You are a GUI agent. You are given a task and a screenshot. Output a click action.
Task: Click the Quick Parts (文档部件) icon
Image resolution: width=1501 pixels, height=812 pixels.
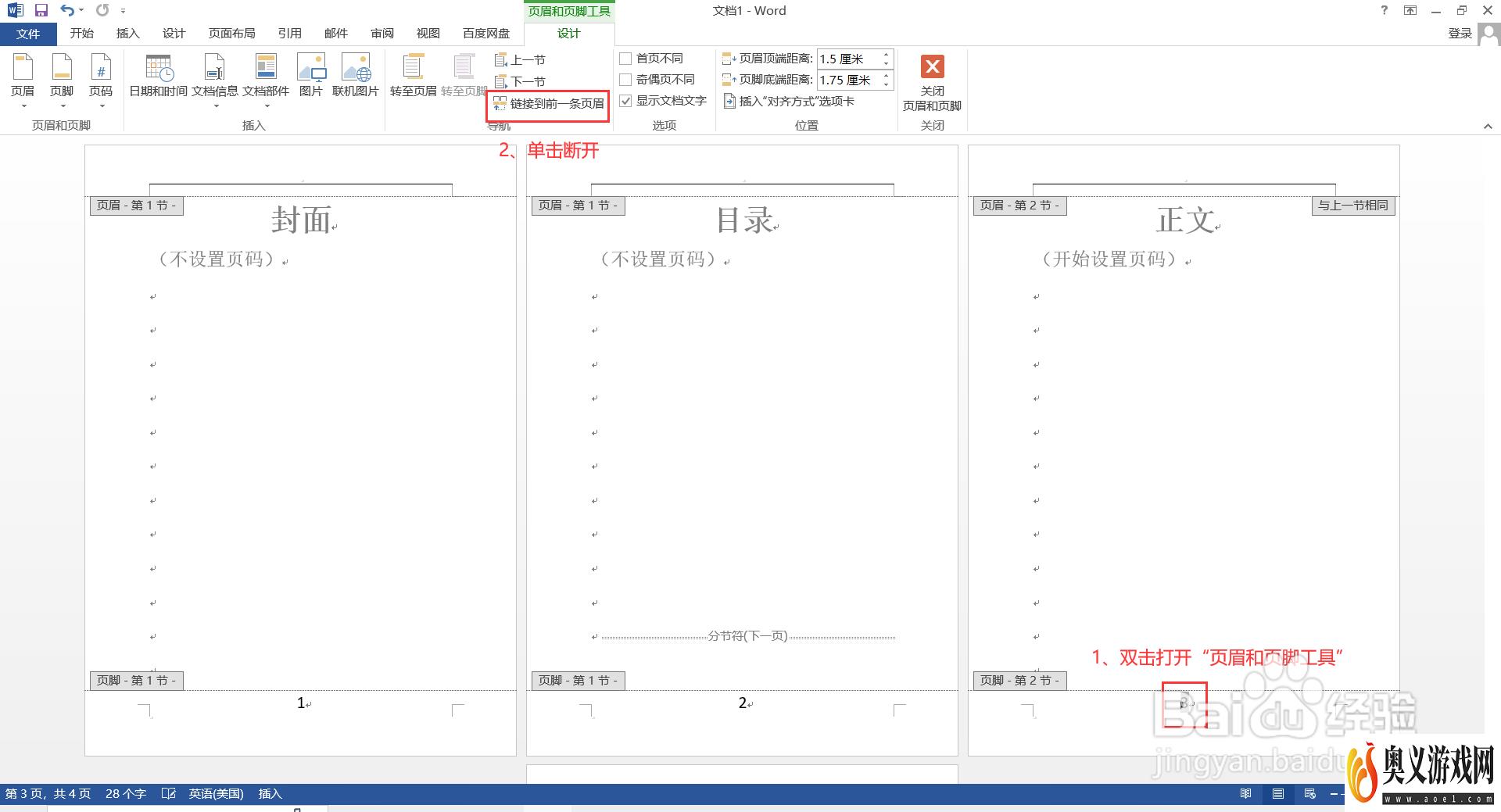[266, 67]
